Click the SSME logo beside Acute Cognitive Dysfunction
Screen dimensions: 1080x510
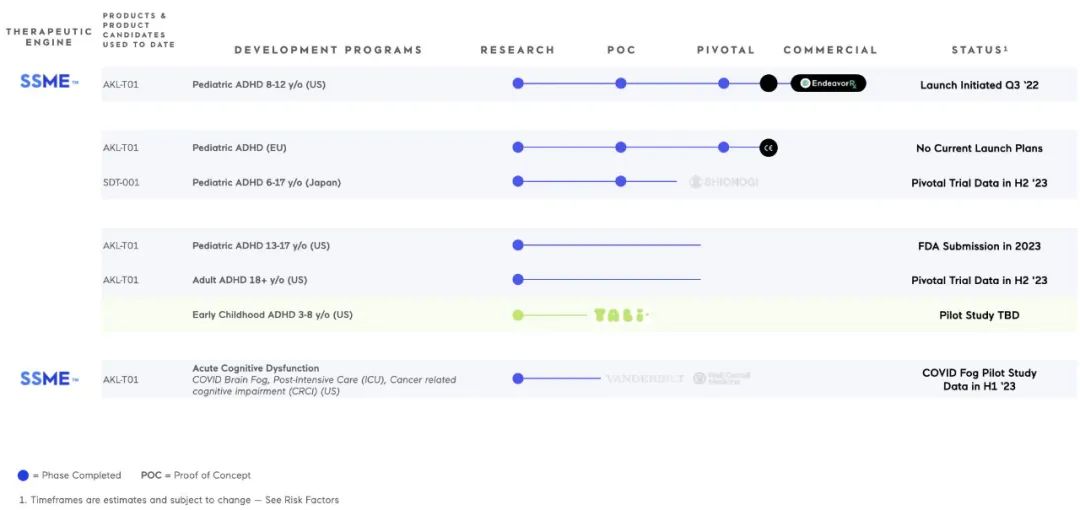(49, 379)
